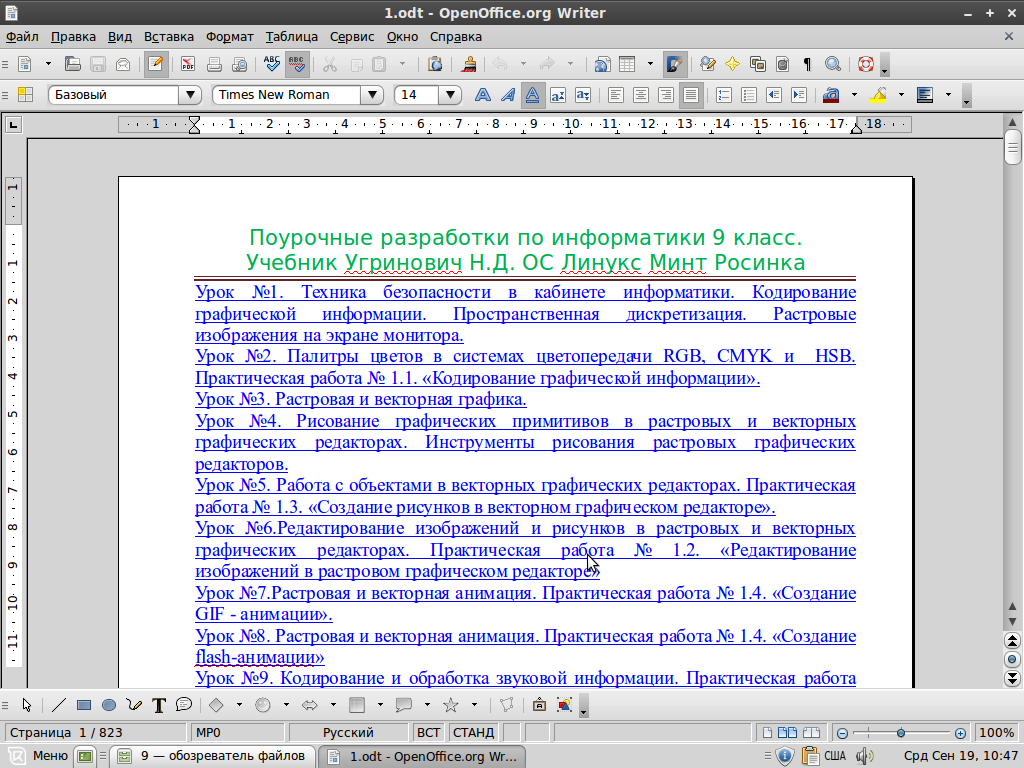Toggle Italic formatting
Viewport: 1024px width, 768px height.
click(x=507, y=95)
